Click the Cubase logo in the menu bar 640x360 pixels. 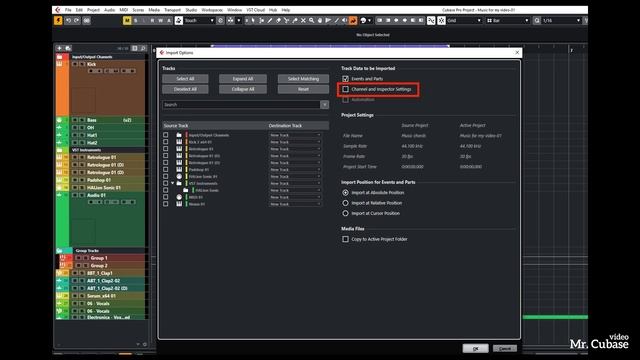pos(58,10)
